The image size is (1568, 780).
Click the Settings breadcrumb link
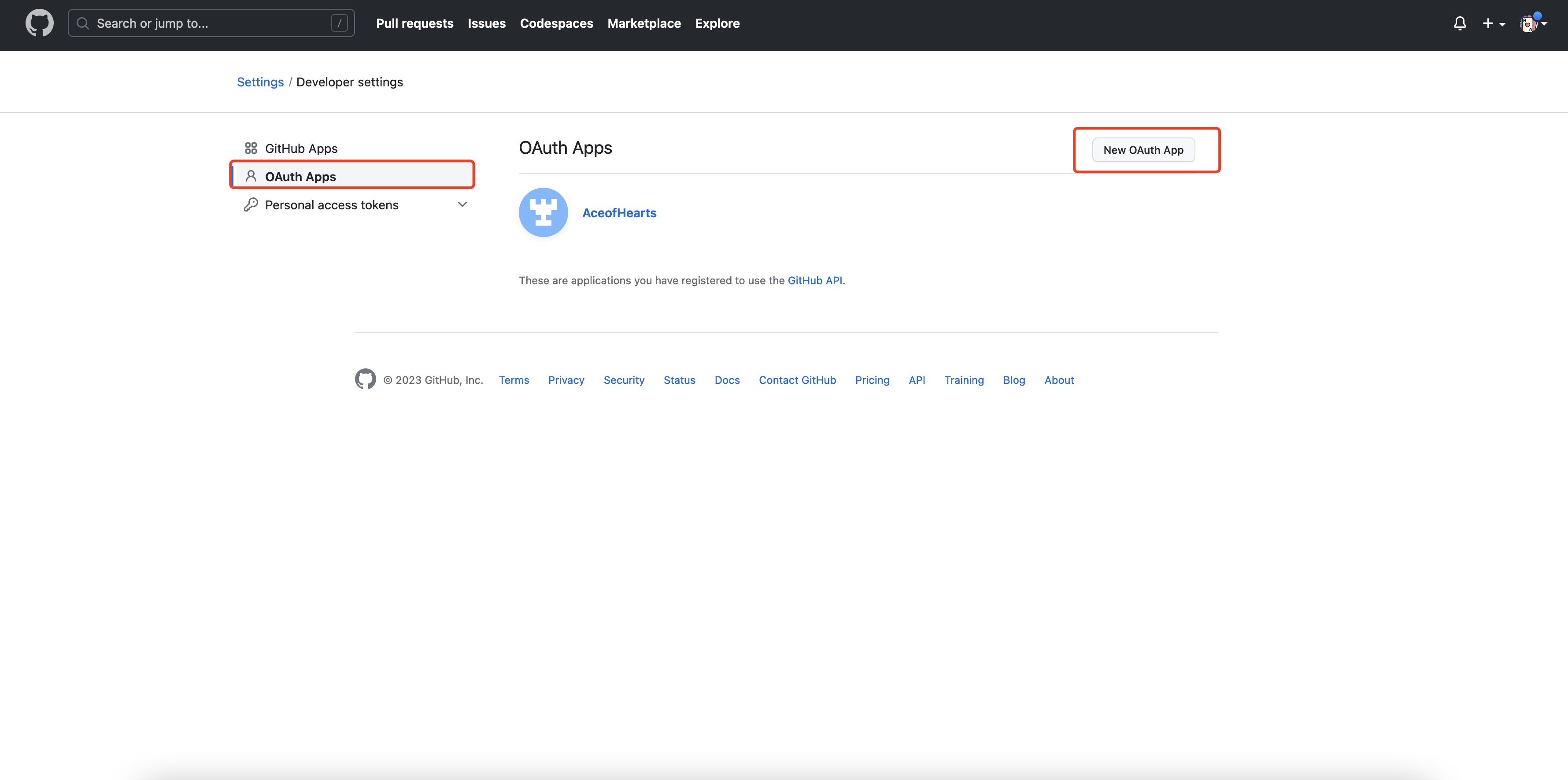(x=260, y=82)
